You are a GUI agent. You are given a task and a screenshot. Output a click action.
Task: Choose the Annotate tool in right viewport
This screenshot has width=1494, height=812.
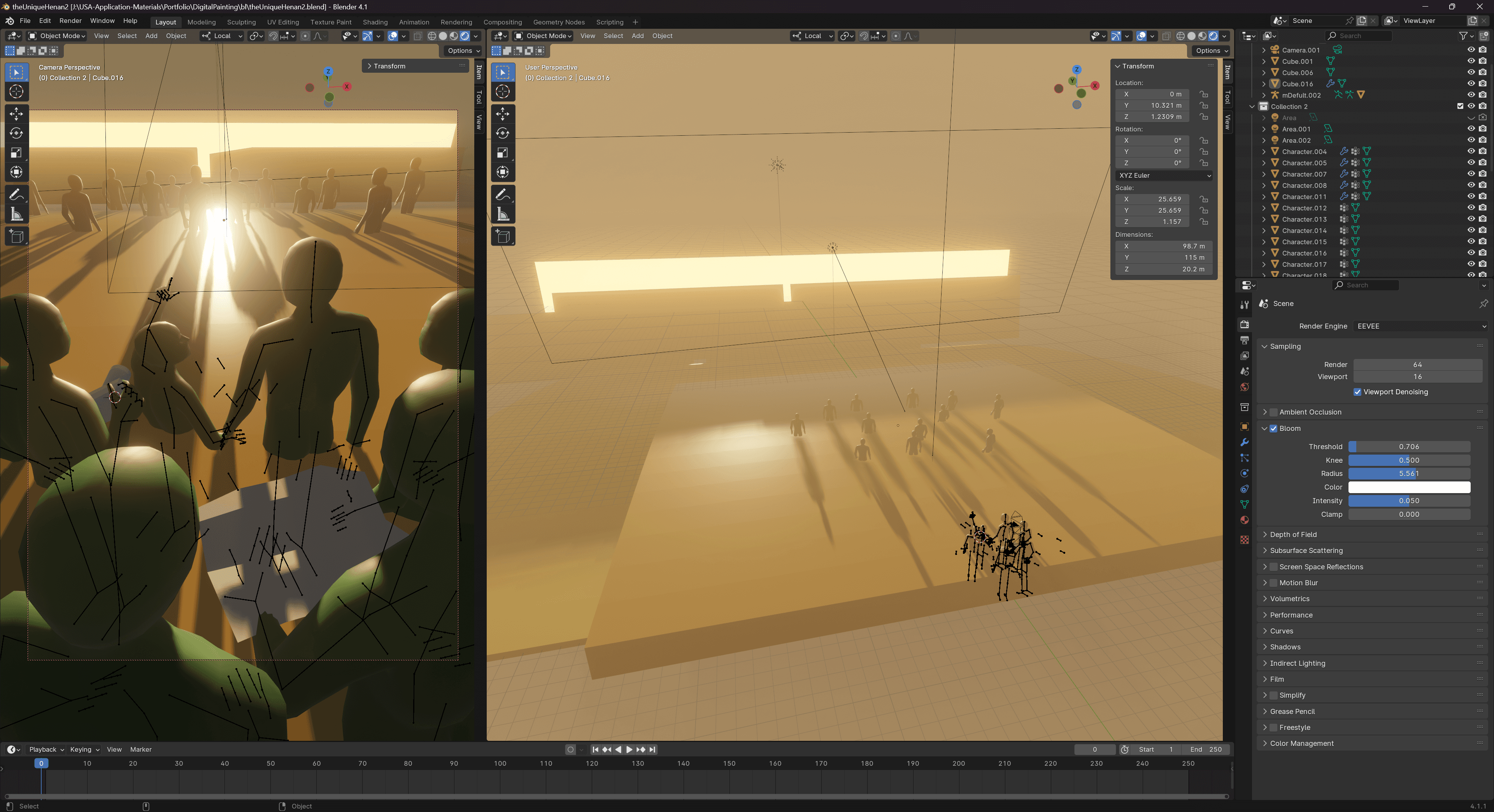pyautogui.click(x=503, y=195)
